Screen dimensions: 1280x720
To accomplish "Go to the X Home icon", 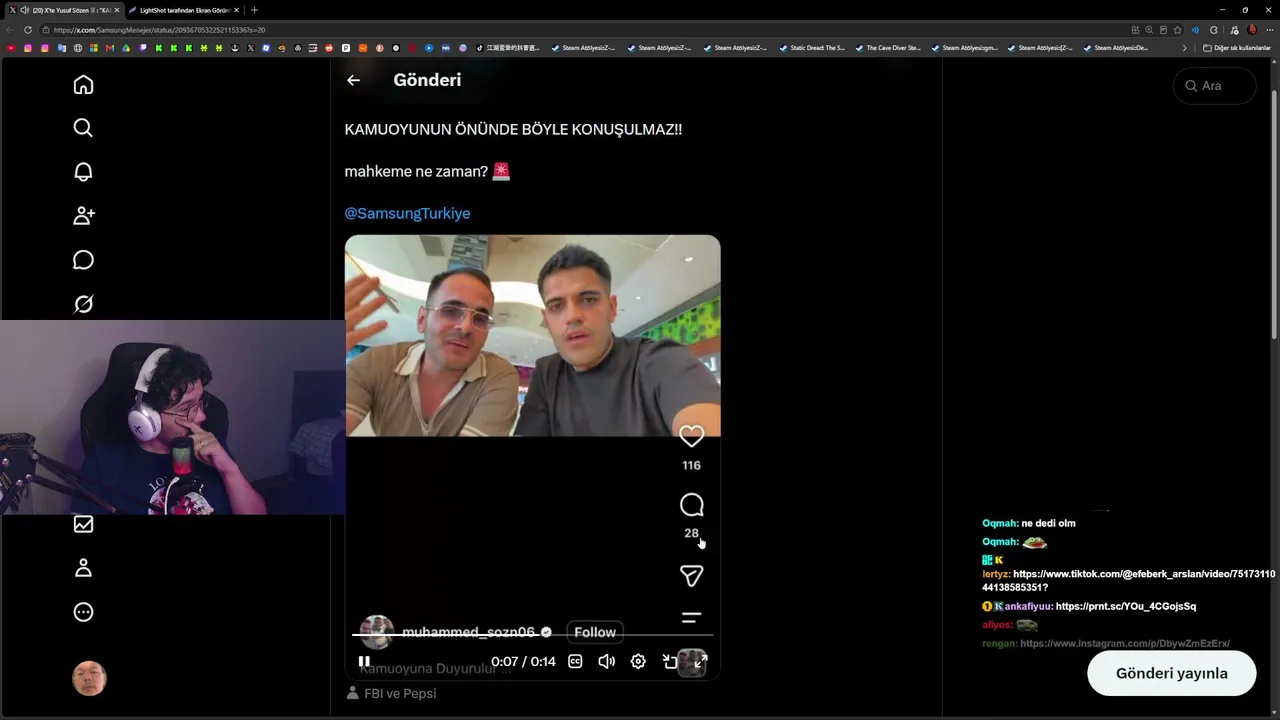I will (83, 85).
